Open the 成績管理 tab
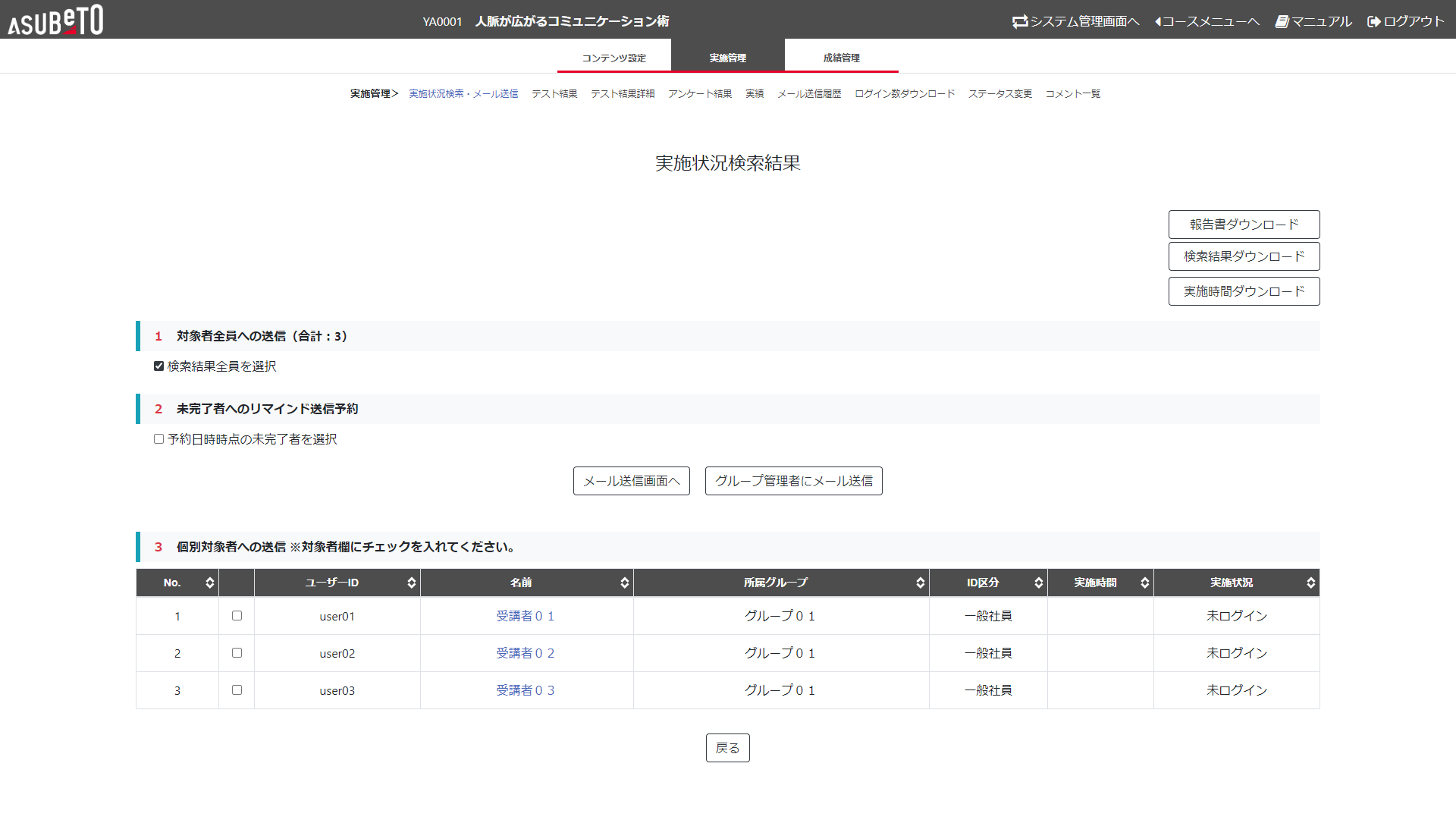 (841, 58)
